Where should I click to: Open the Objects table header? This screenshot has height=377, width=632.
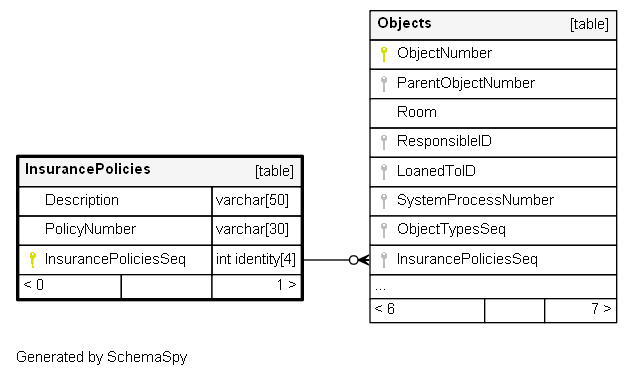tap(493, 25)
